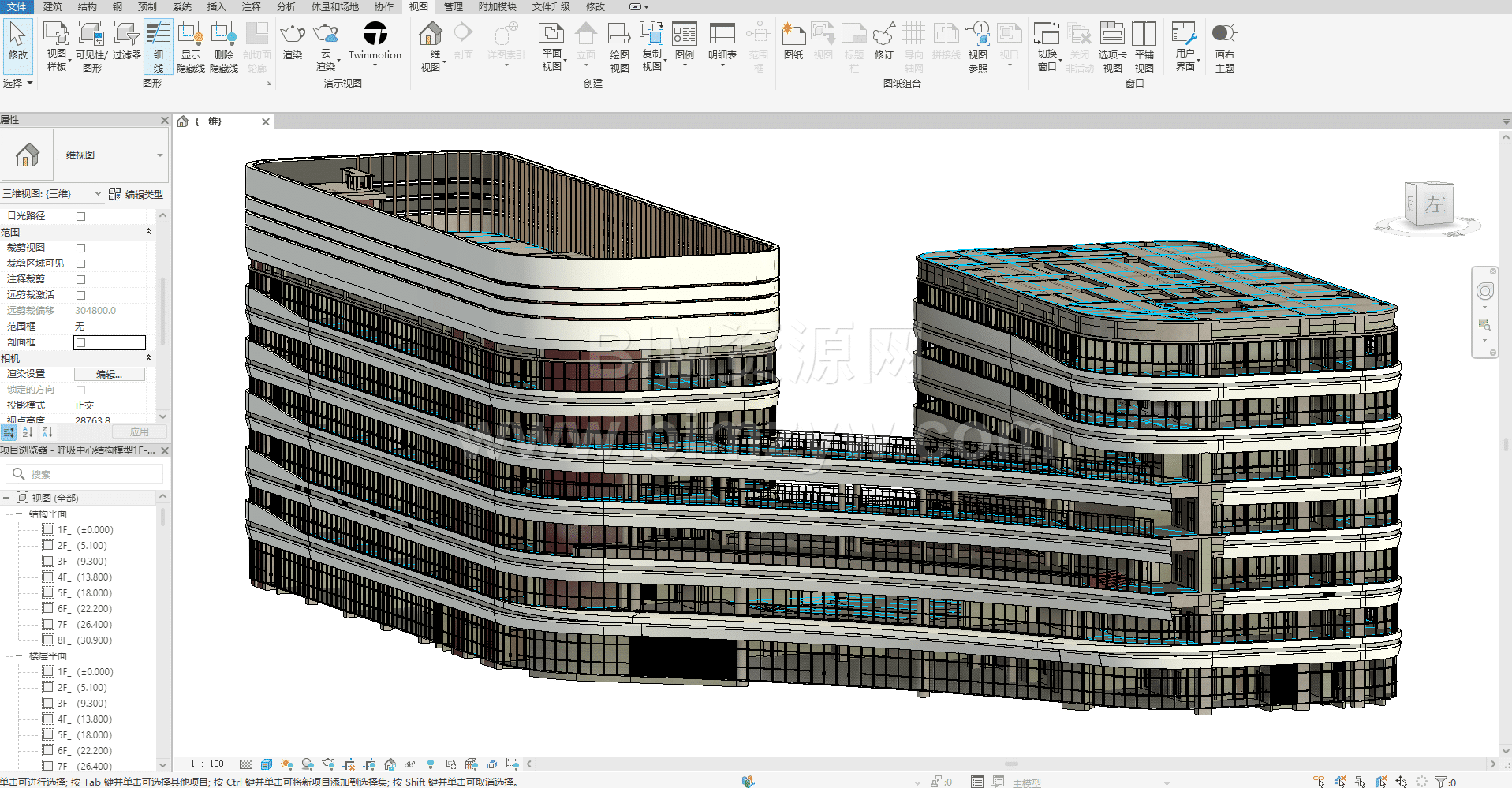Check the Section Box (剖面框) checkbox
This screenshot has height=788, width=1512.
80,342
